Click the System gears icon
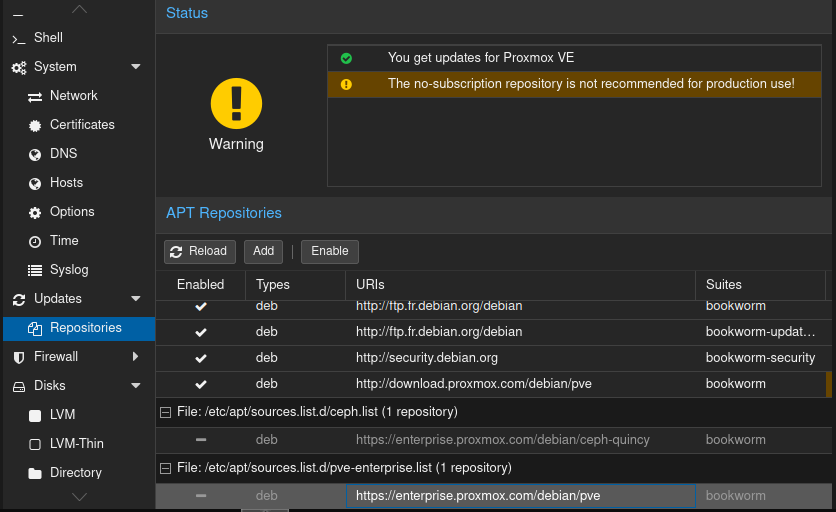Image resolution: width=836 pixels, height=512 pixels. click(x=19, y=68)
